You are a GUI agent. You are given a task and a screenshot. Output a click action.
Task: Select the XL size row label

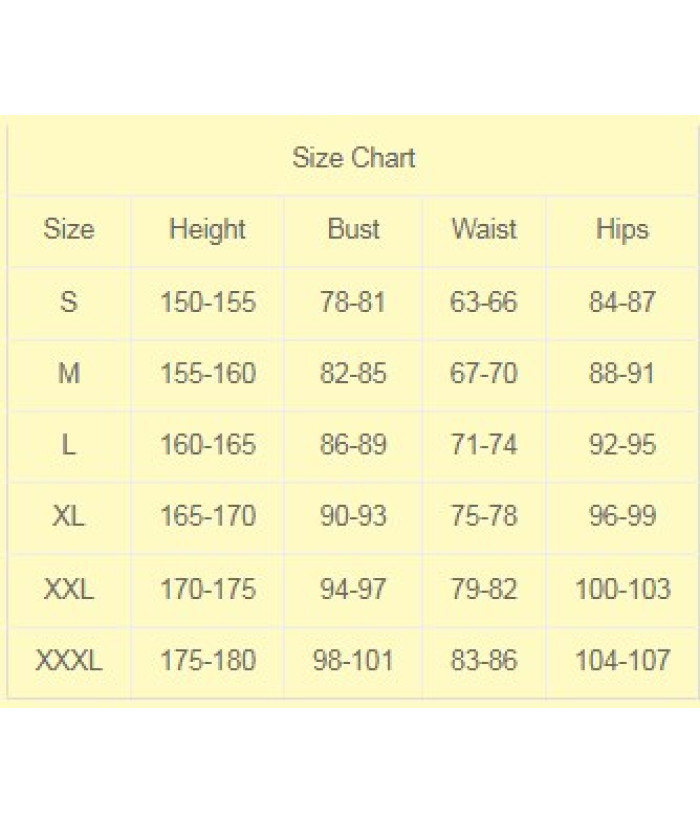[x=69, y=517]
